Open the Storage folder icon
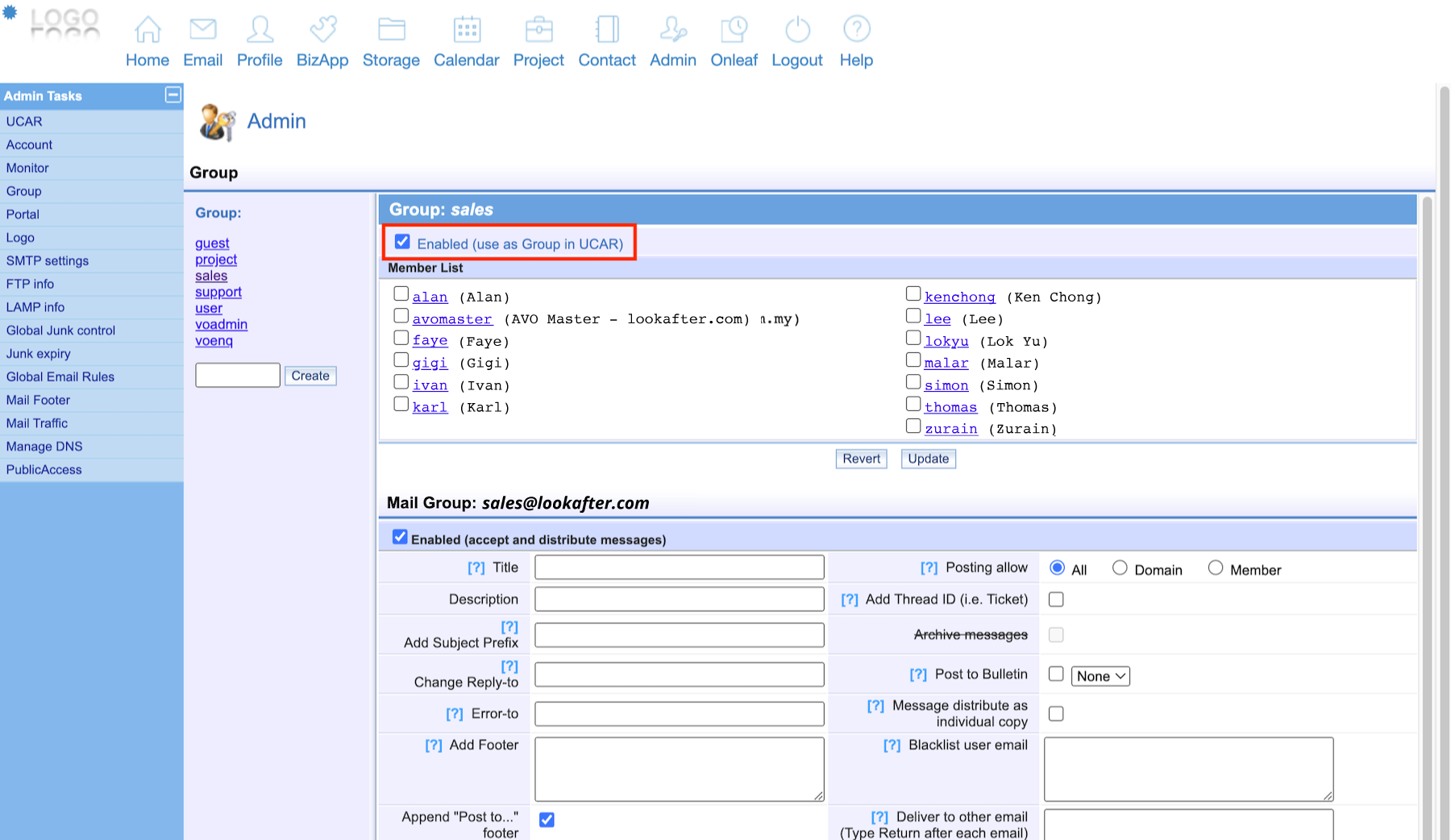This screenshot has height=840, width=1451. point(391,30)
